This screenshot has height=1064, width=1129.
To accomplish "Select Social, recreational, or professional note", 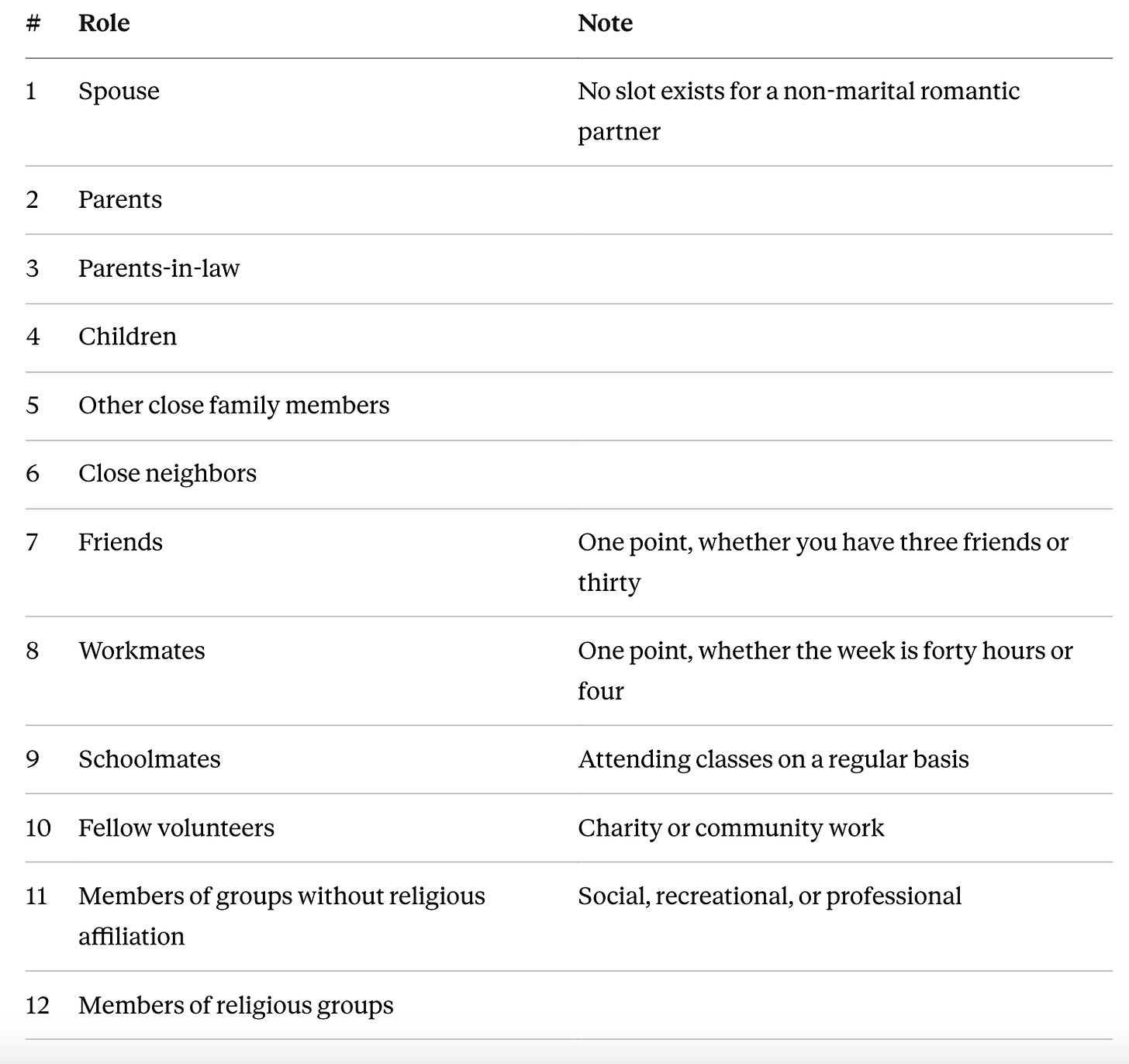I will click(x=769, y=896).
